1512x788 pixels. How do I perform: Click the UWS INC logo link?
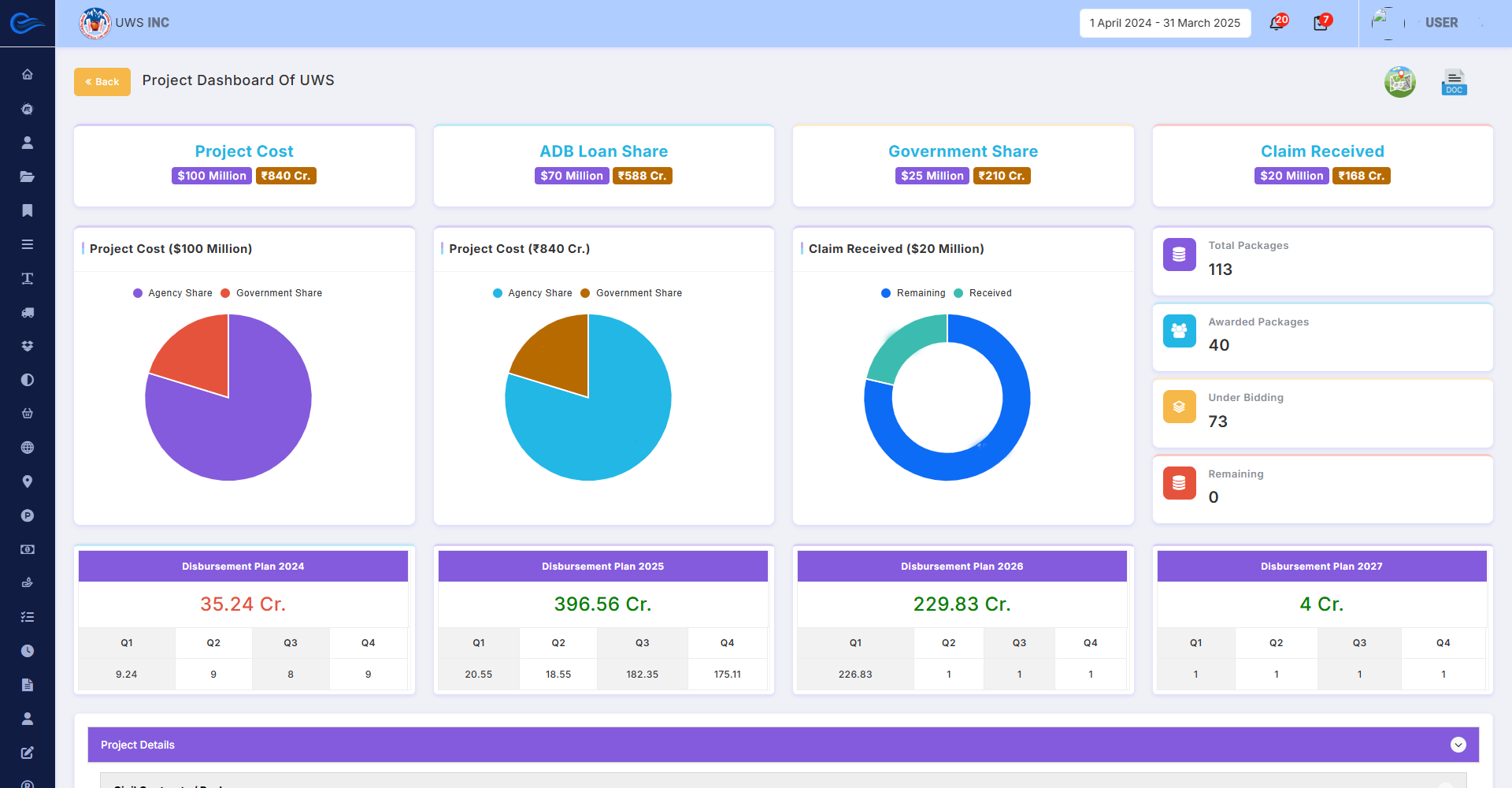tap(124, 23)
